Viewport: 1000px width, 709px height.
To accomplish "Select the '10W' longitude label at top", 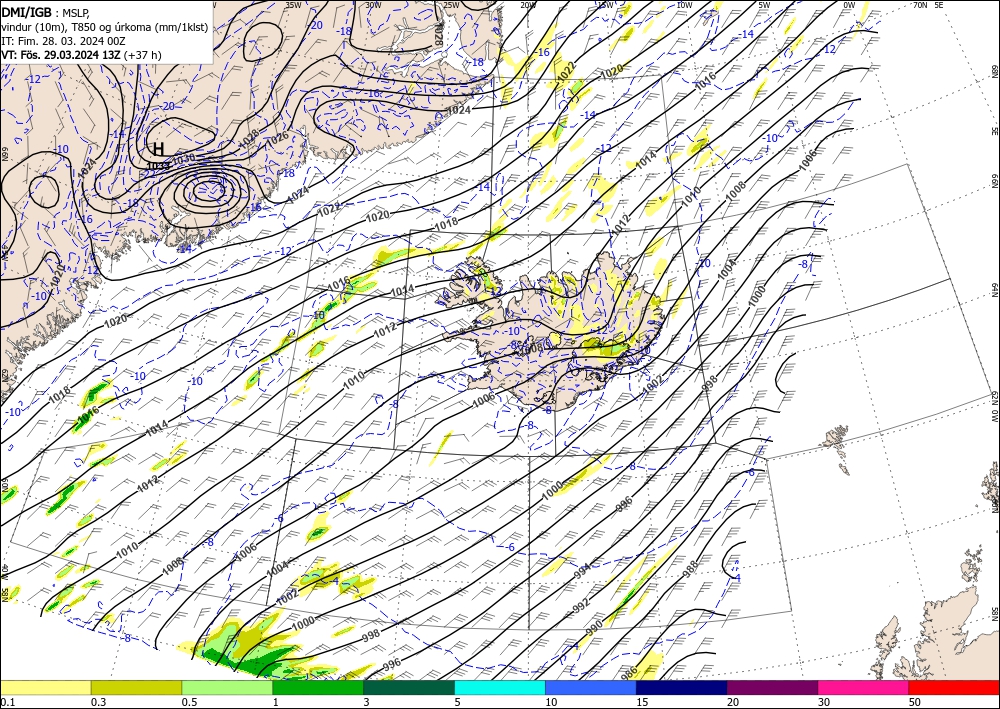I will [x=684, y=5].
